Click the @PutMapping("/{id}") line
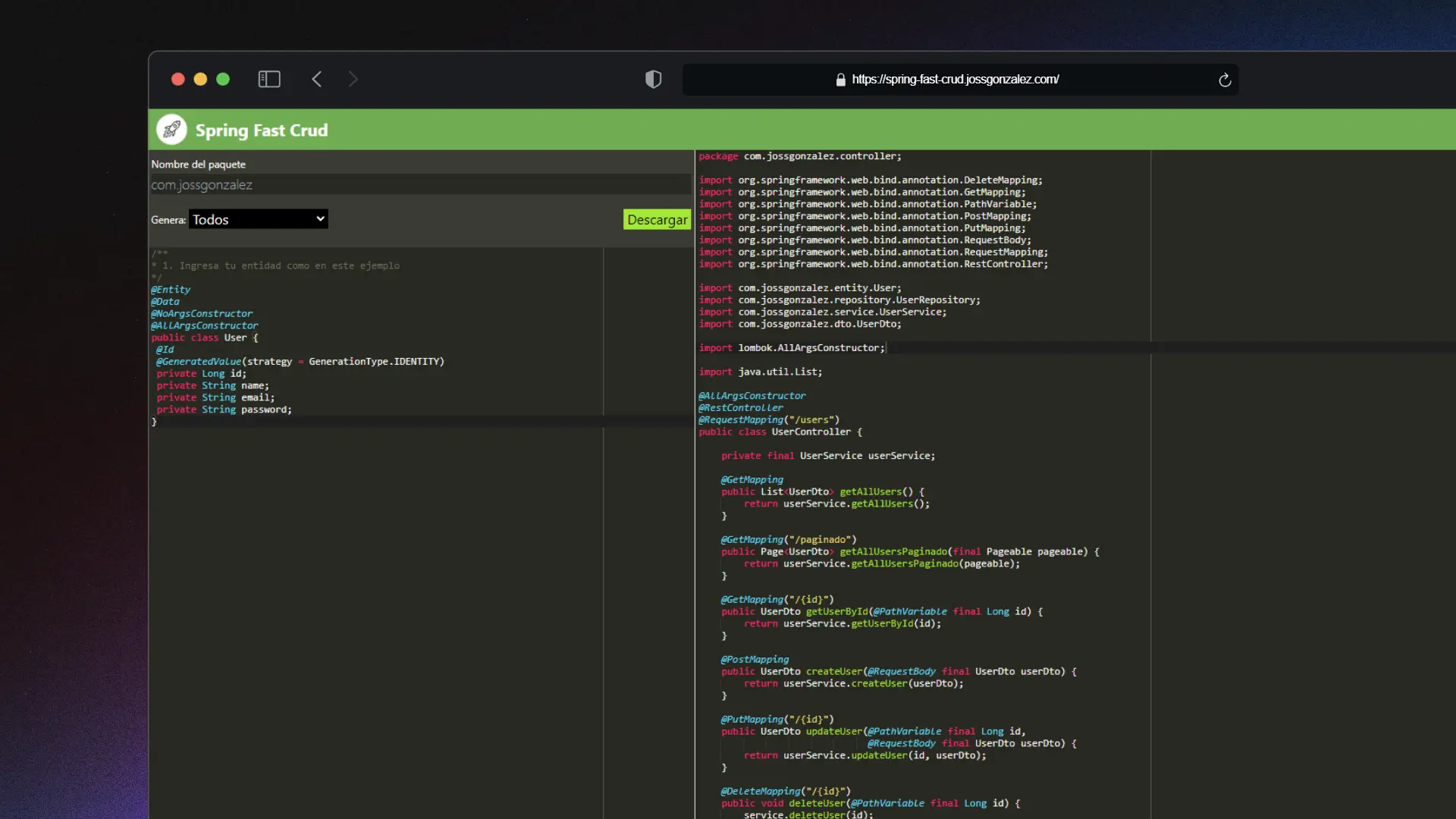This screenshot has height=819, width=1456. pos(777,720)
